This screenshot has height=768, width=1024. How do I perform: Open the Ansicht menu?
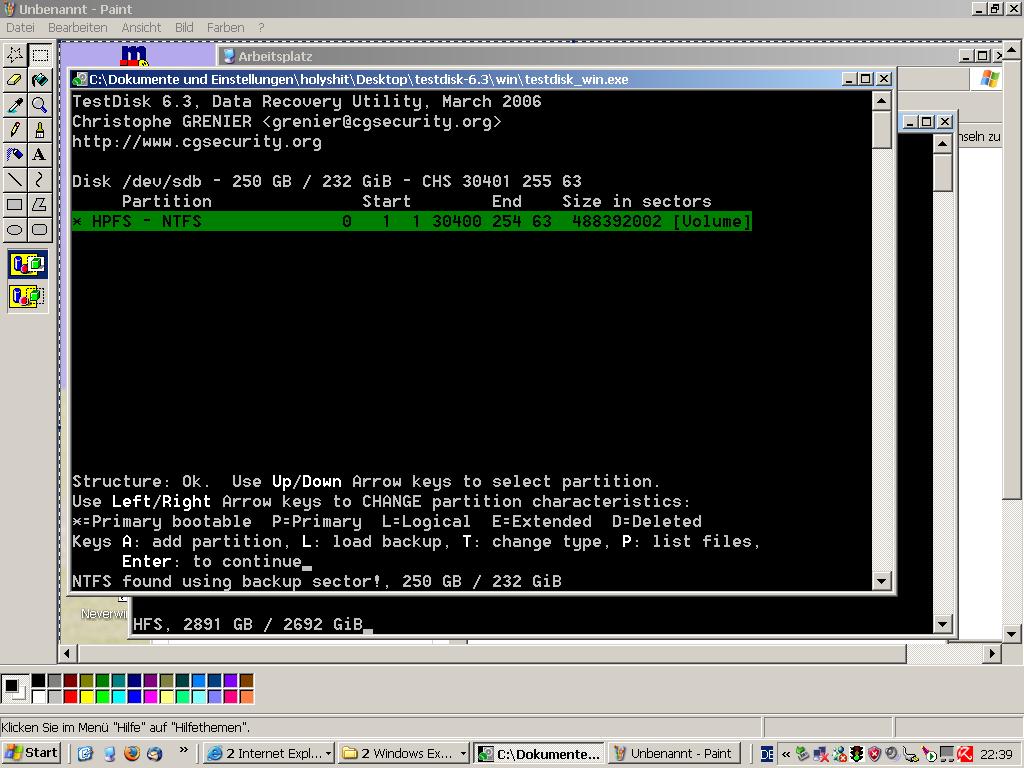coord(141,27)
